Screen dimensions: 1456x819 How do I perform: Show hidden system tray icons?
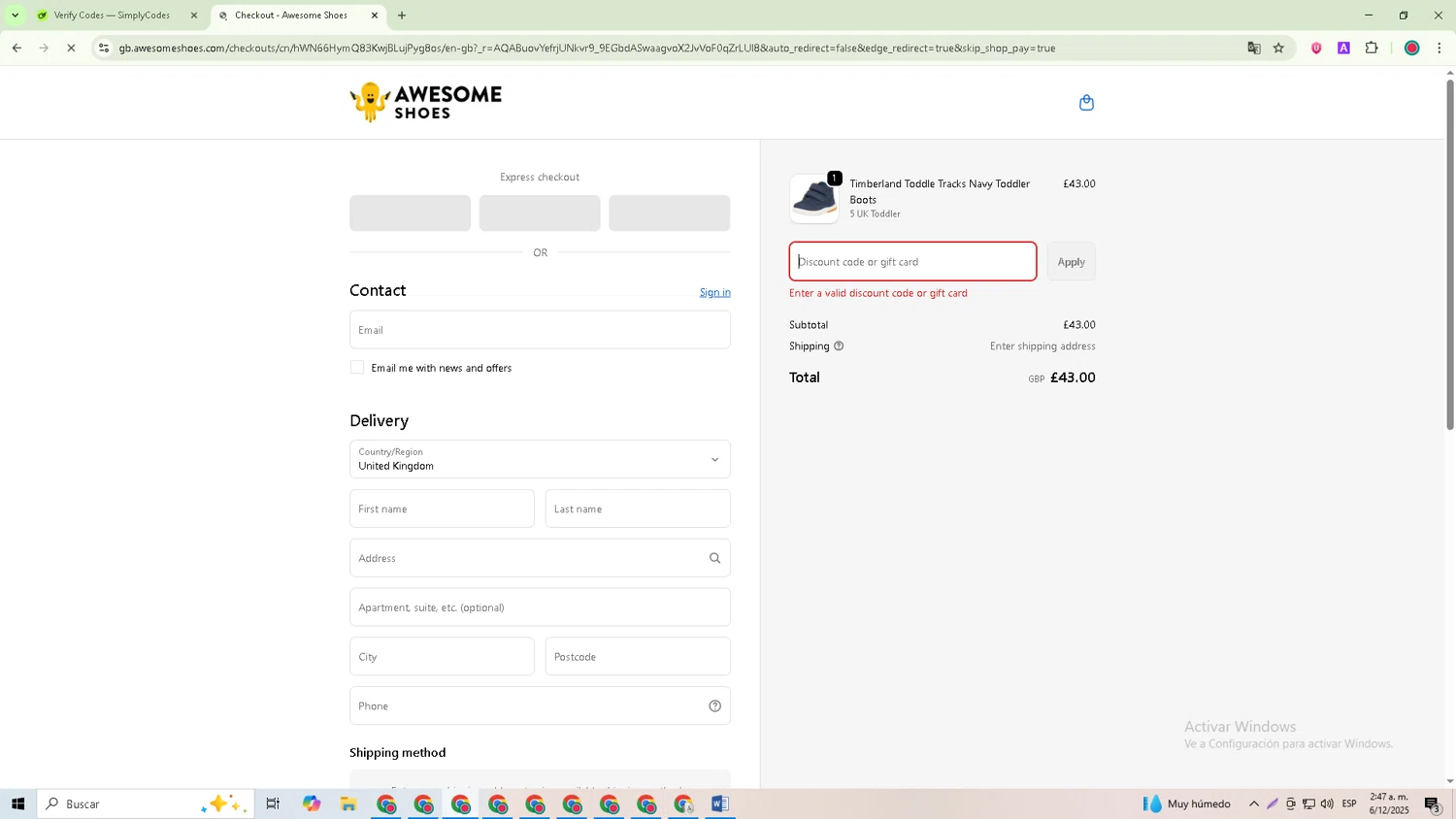(x=1254, y=803)
